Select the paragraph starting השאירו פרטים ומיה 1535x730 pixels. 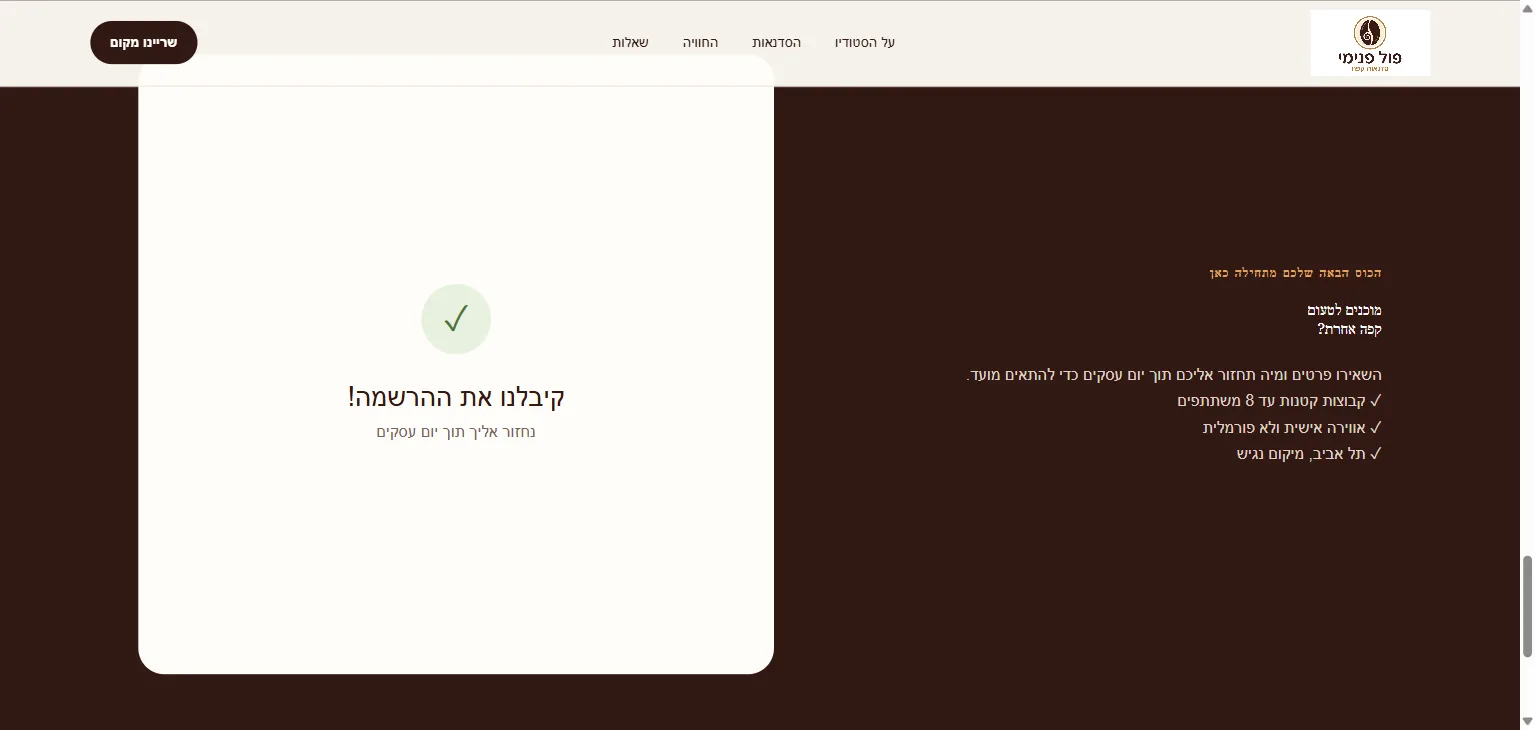tap(1174, 375)
